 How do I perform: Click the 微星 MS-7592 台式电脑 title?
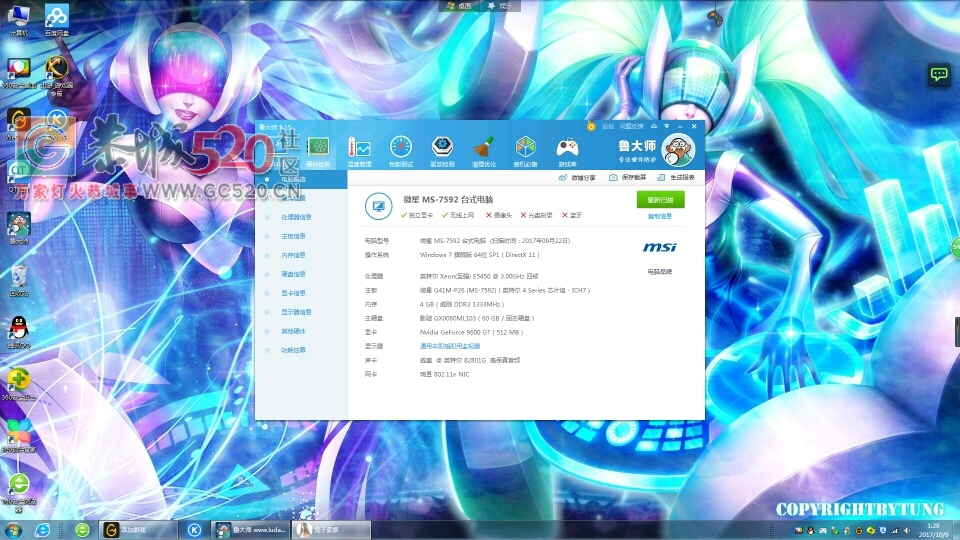pos(448,200)
